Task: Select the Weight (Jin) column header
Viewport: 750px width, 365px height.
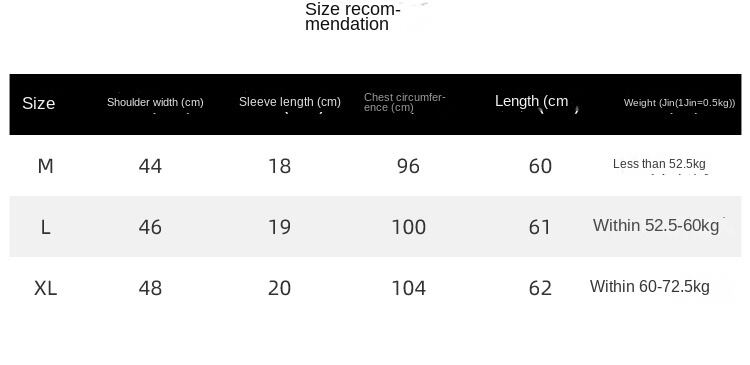Action: 679,102
